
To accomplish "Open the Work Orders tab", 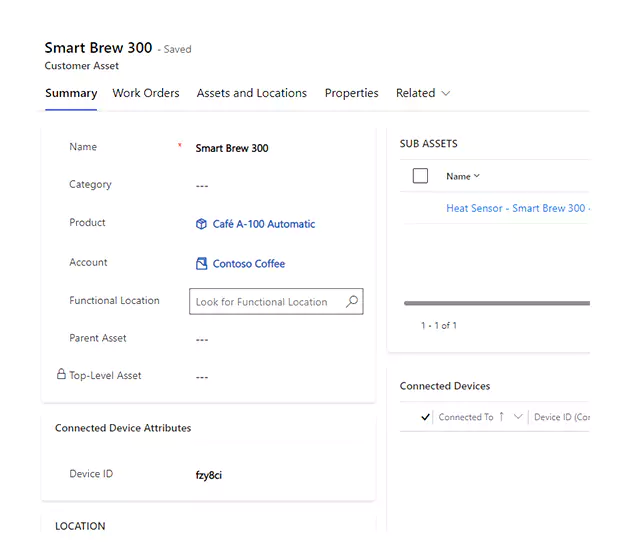I will point(146,93).
